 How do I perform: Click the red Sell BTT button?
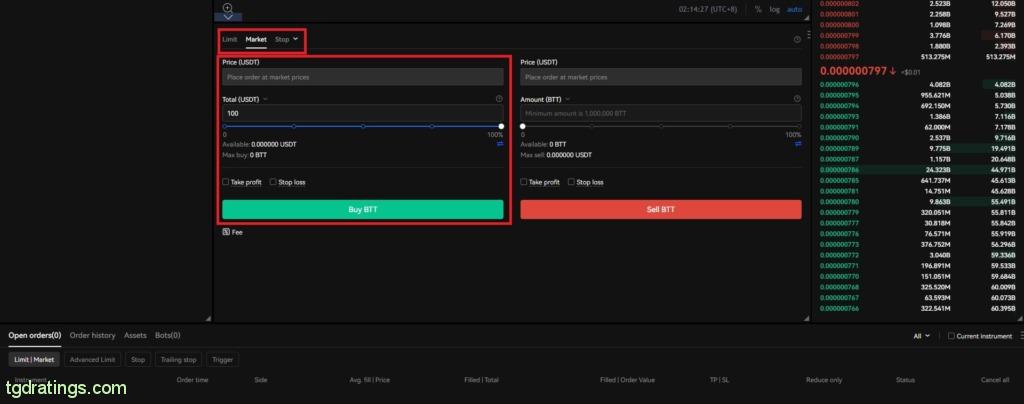pos(661,210)
